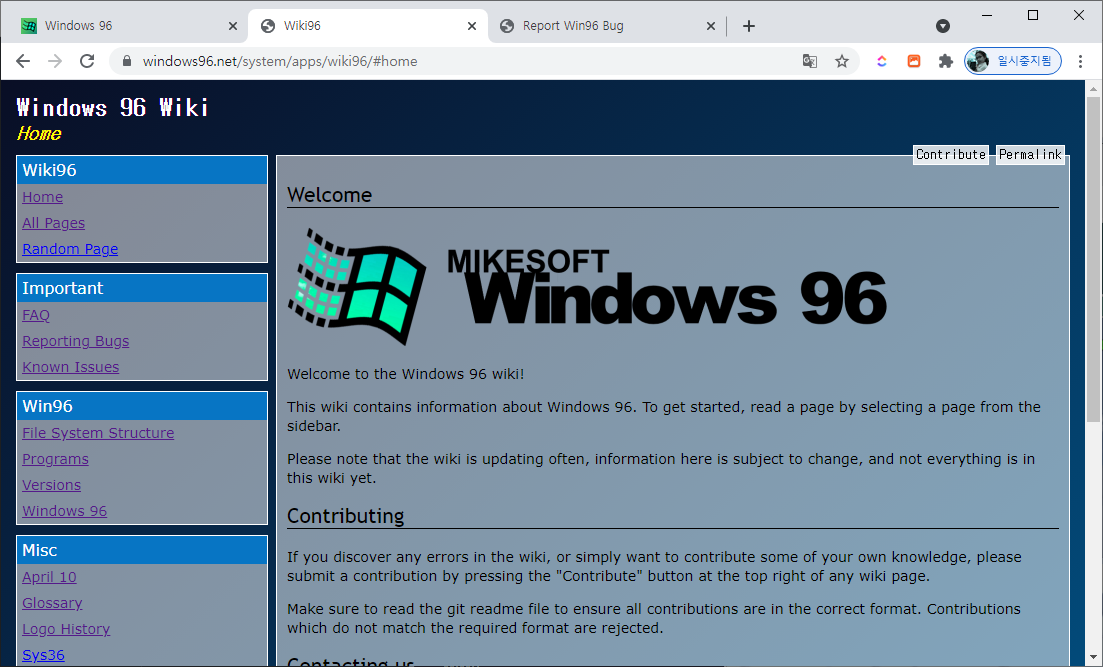Open the Glossary link
This screenshot has width=1103, height=667.
pos(52,604)
